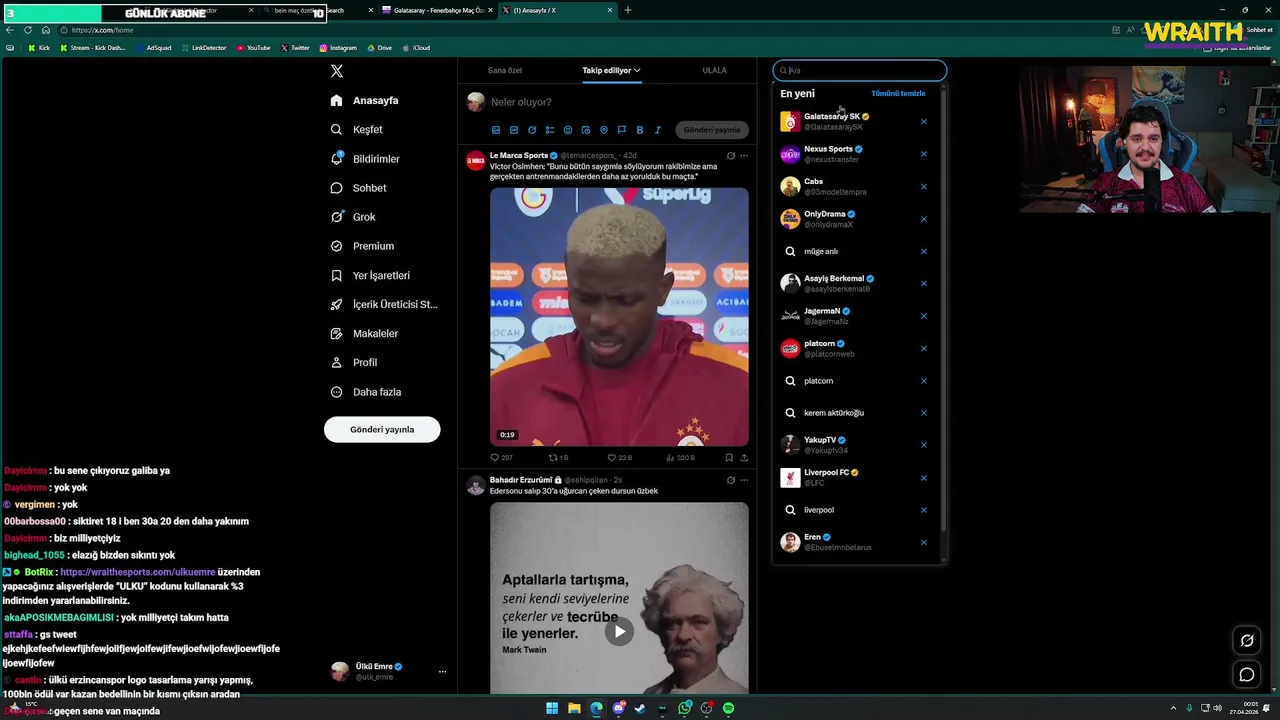Click the large Gönderi yayınla sidebar button
Viewport: 1280px width, 720px height.
click(x=382, y=429)
